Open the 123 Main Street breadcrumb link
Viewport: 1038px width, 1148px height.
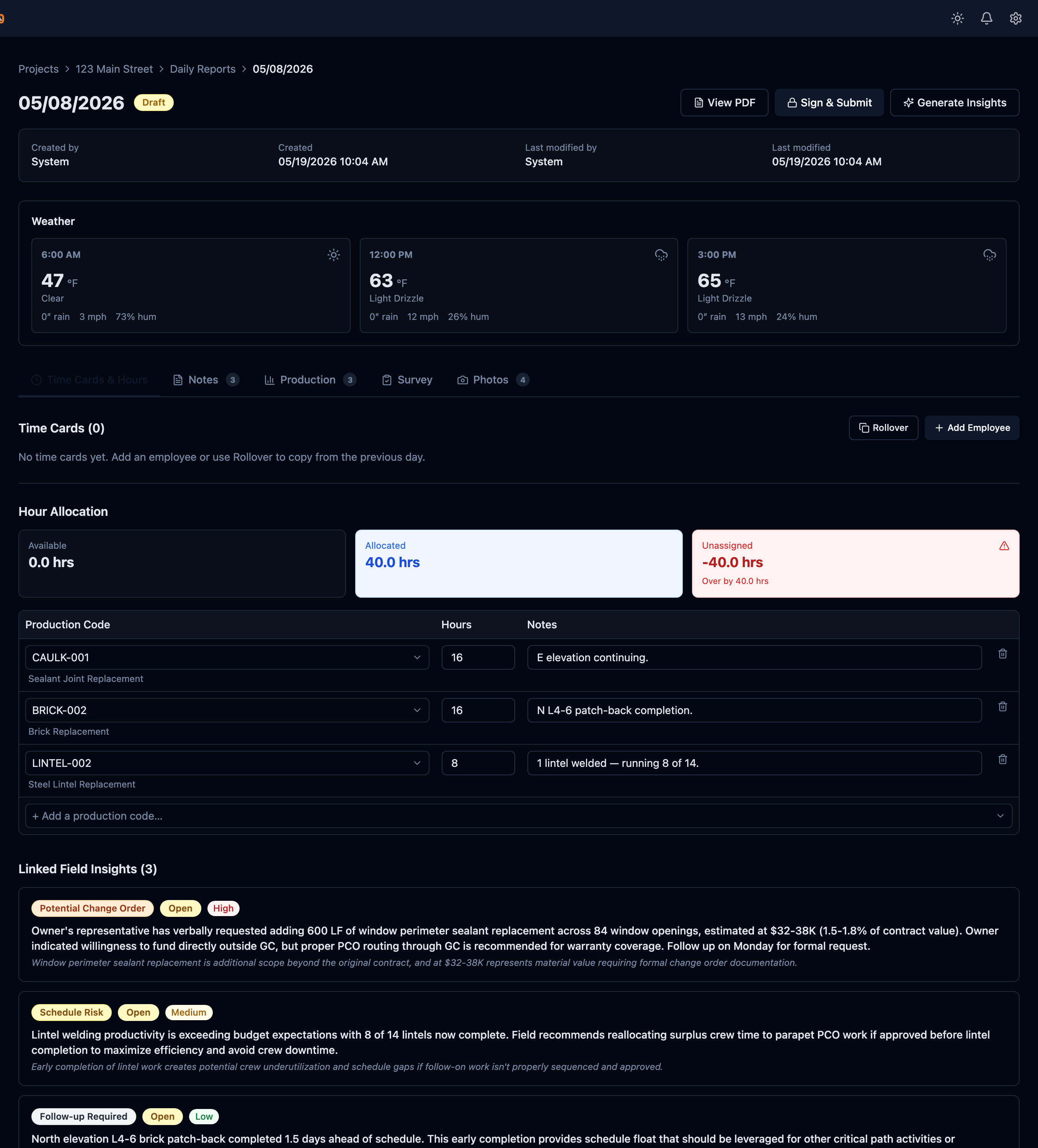114,69
